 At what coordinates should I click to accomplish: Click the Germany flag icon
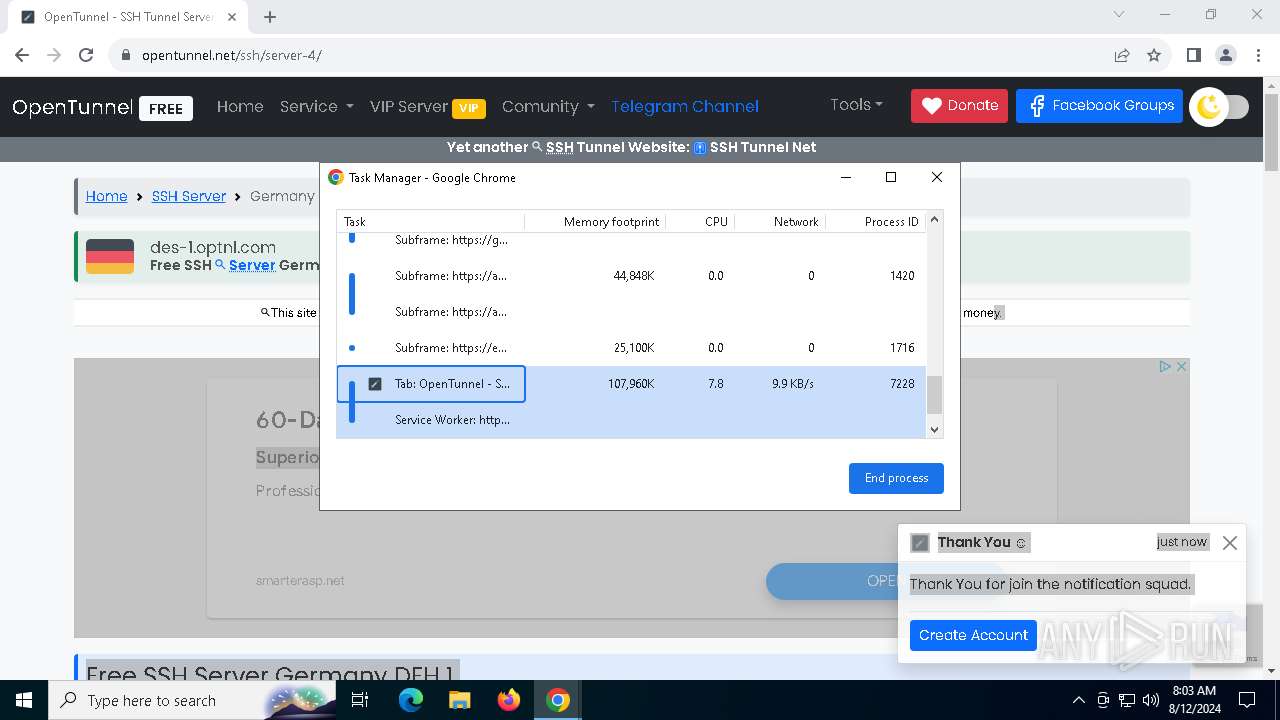[x=110, y=256]
